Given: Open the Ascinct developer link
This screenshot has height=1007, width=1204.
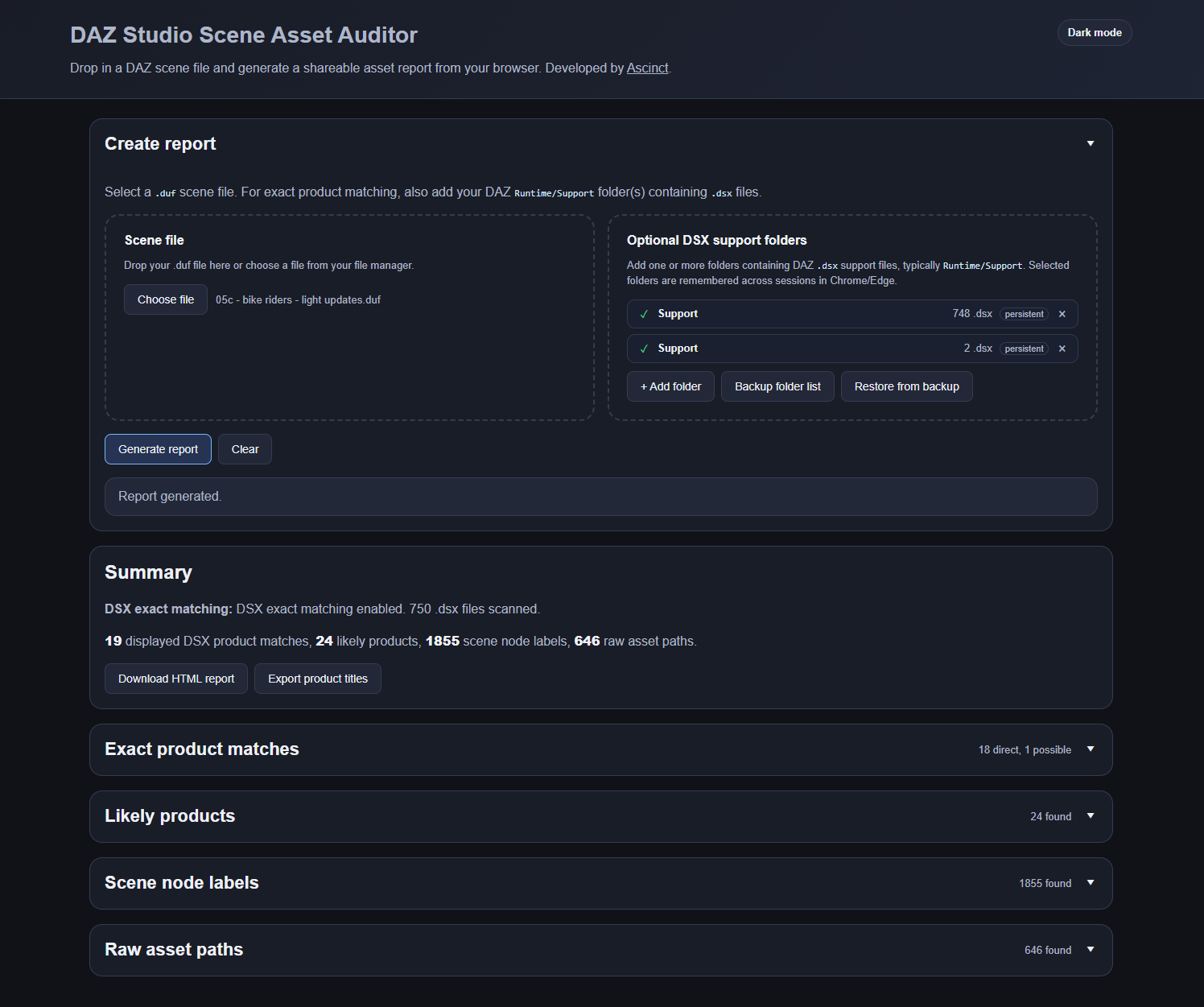Looking at the screenshot, I should click(x=648, y=68).
